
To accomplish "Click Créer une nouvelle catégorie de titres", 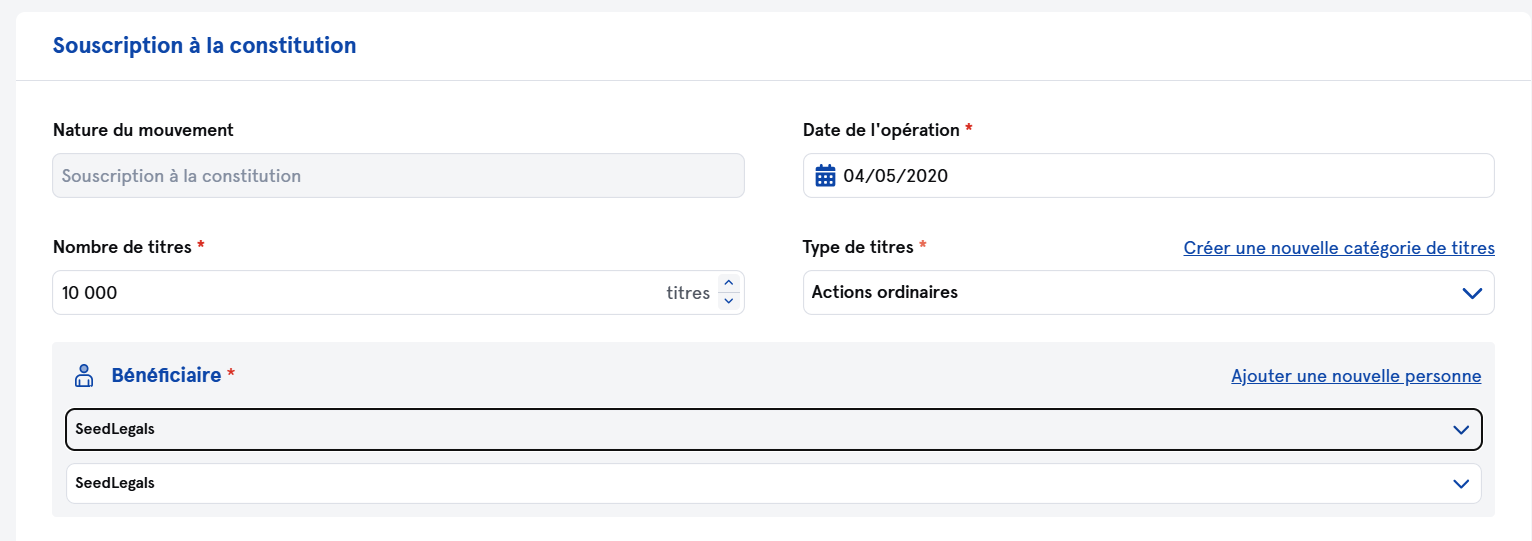I will (1339, 248).
